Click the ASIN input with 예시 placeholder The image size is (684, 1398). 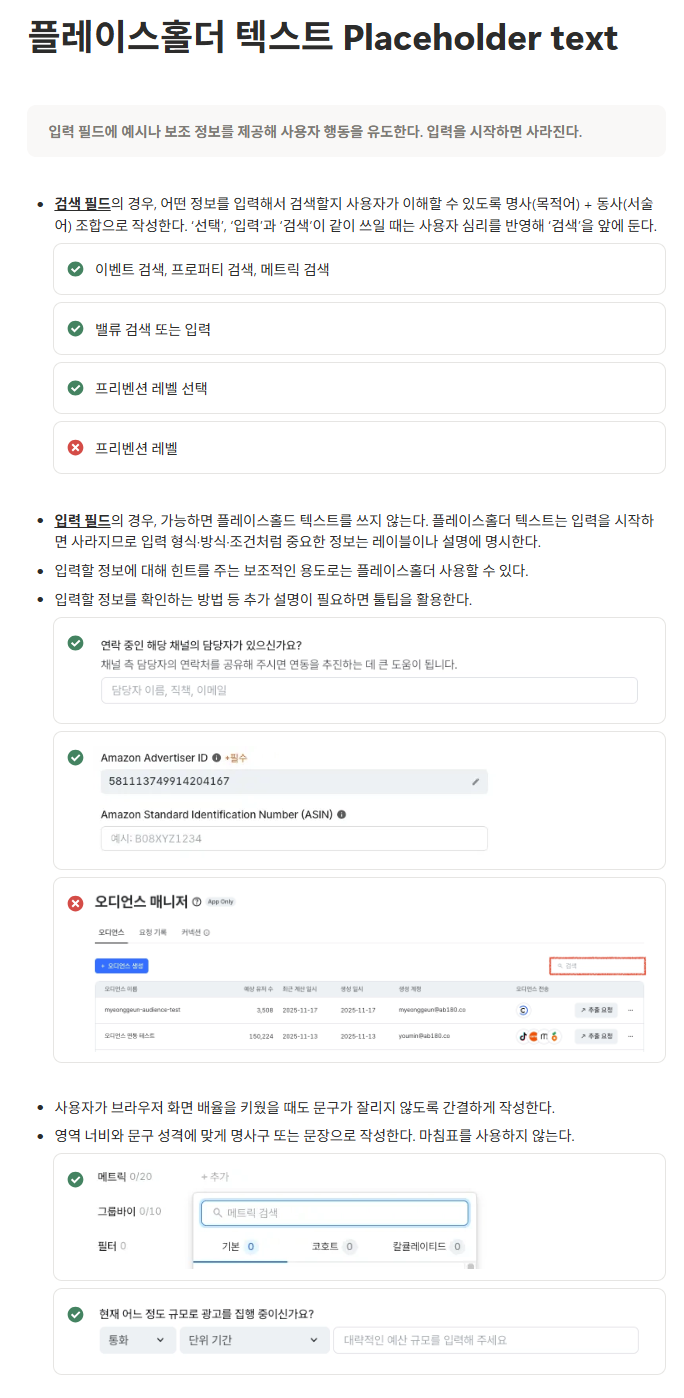point(294,839)
